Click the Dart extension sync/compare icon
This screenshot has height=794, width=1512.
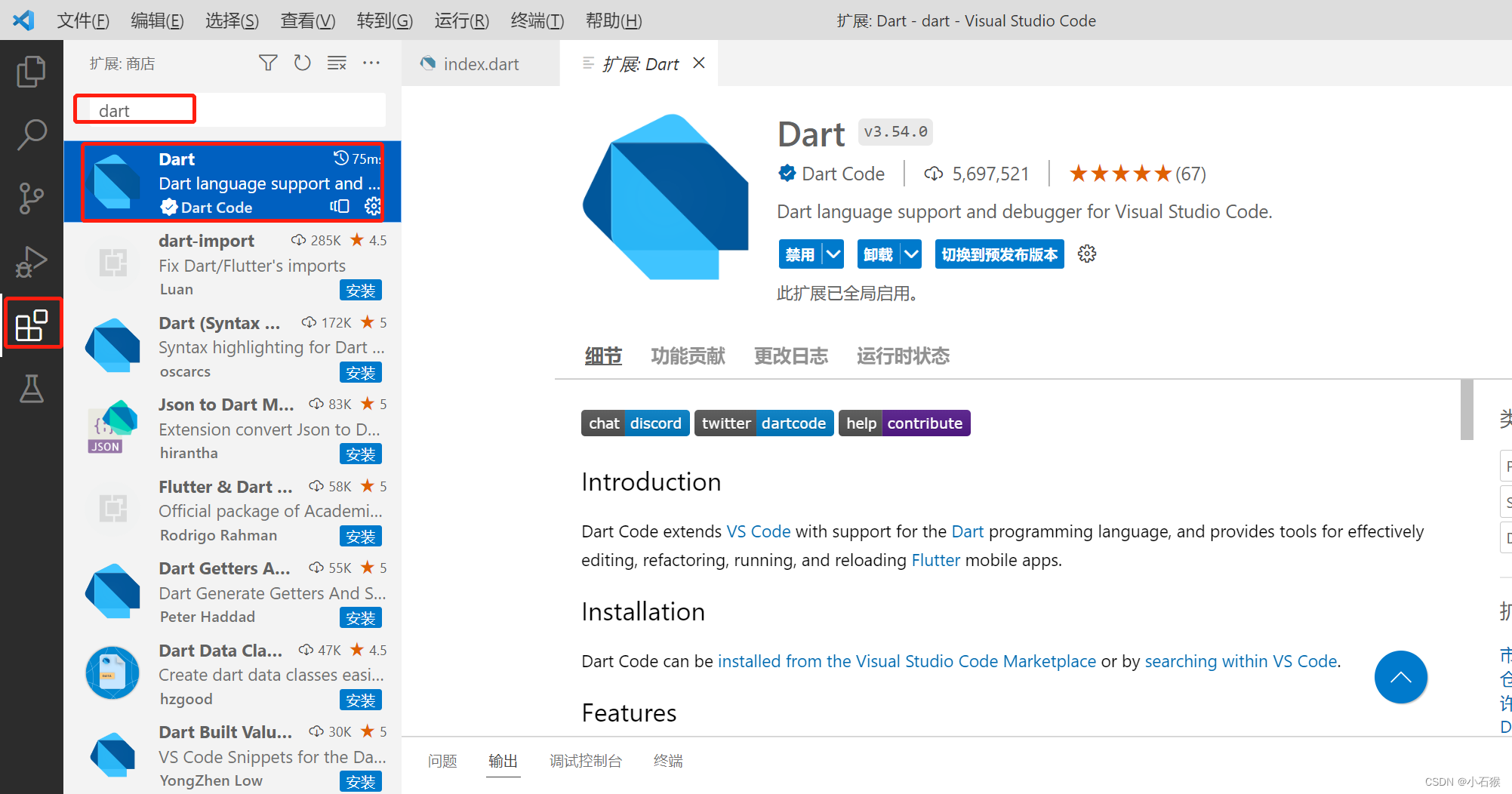(x=340, y=206)
